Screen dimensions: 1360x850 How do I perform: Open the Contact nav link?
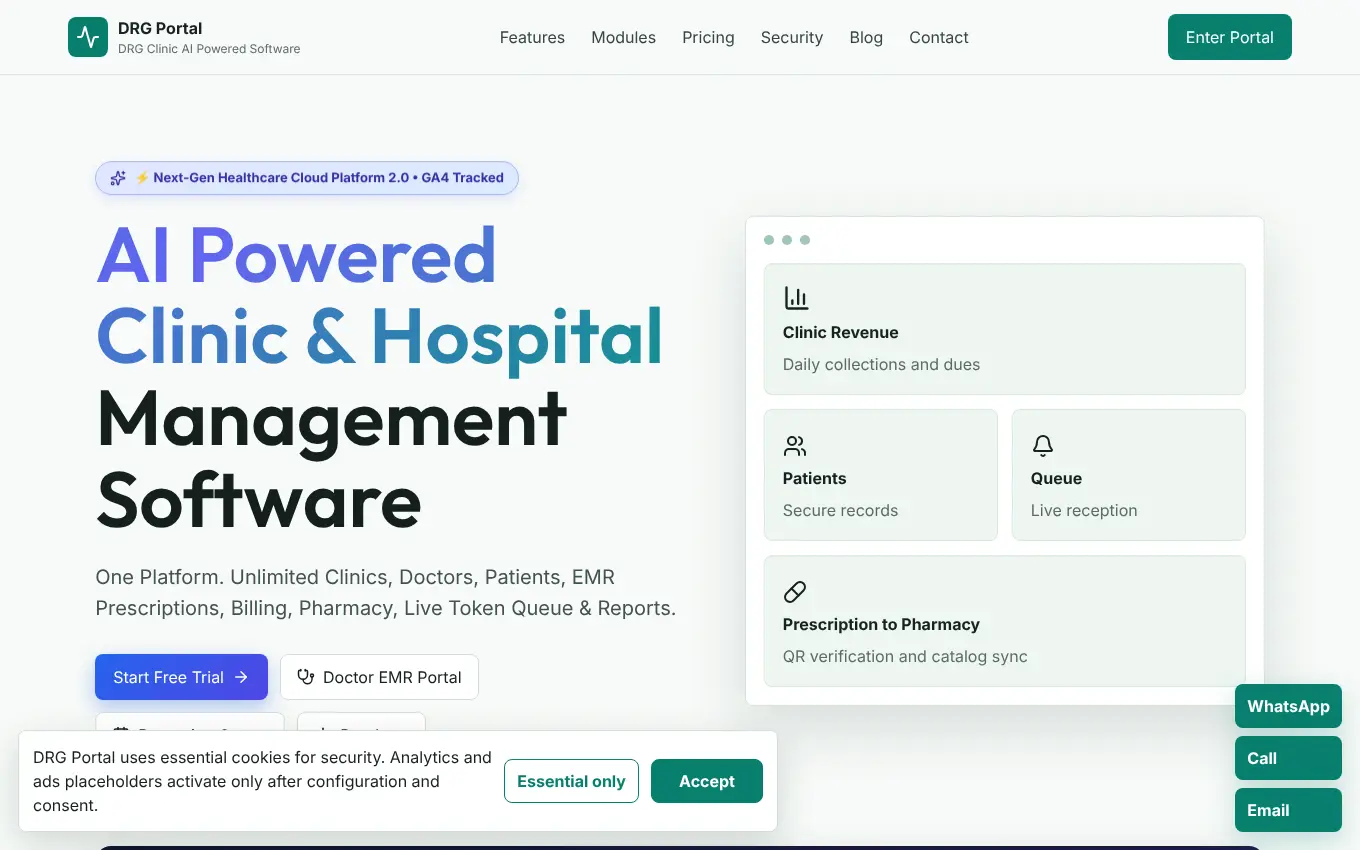(x=938, y=37)
